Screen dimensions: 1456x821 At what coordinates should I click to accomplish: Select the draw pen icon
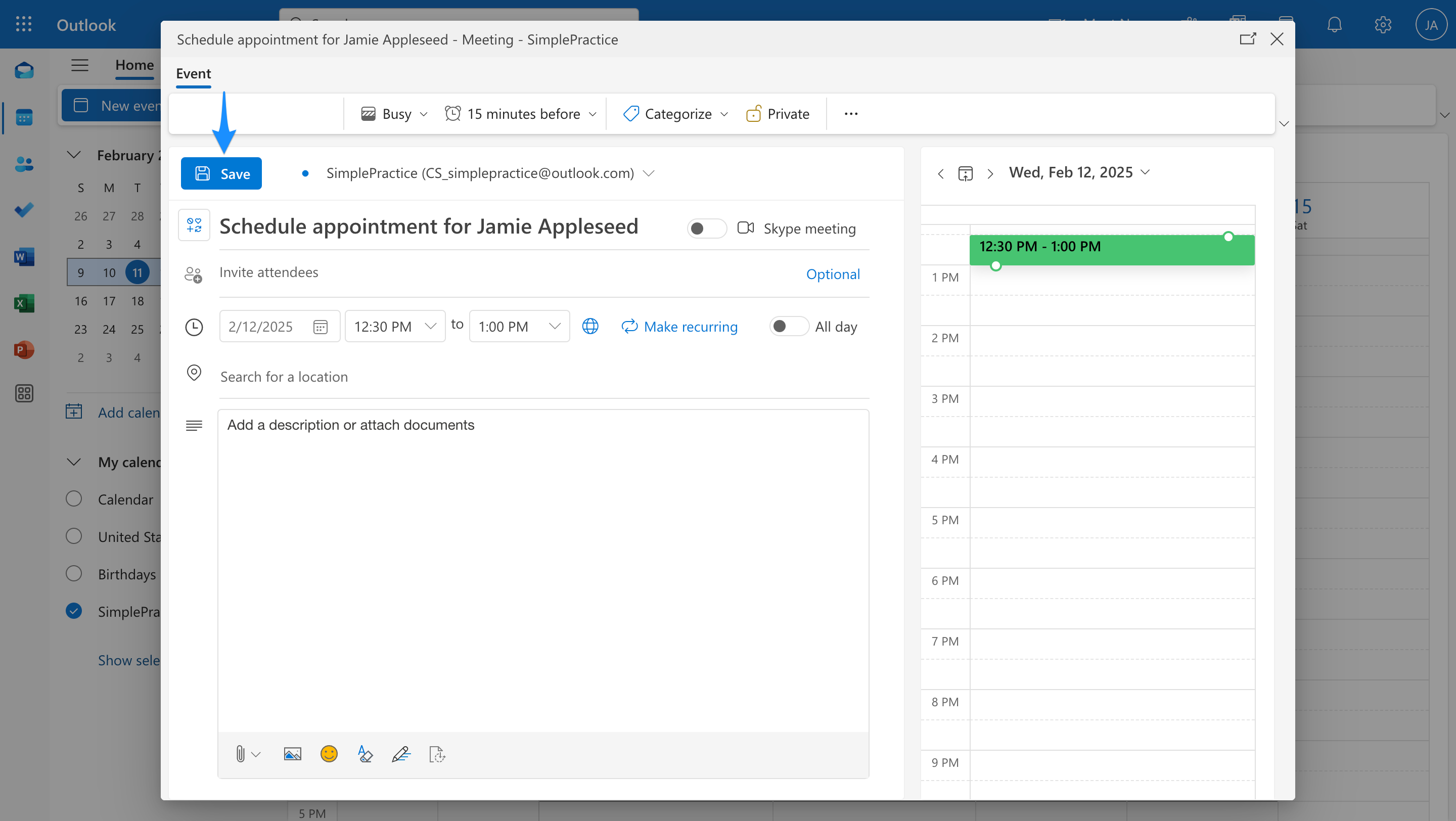pyautogui.click(x=401, y=754)
